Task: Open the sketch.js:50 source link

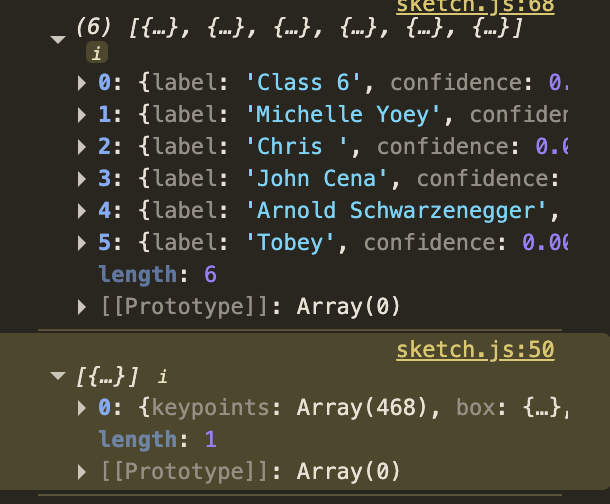Action: 475,350
